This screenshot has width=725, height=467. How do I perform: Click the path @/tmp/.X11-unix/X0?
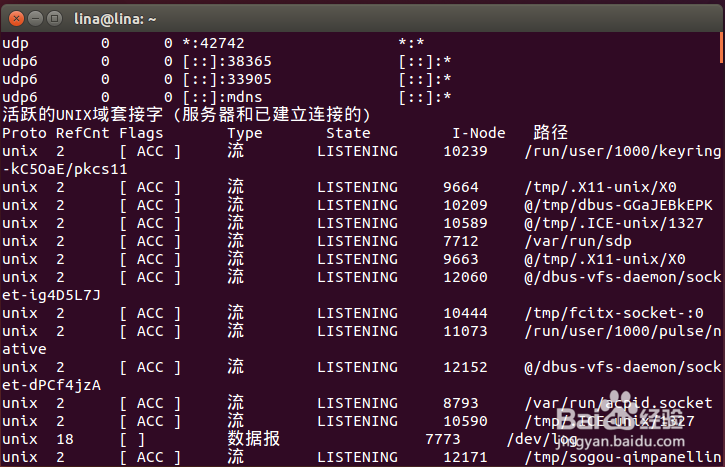click(605, 259)
